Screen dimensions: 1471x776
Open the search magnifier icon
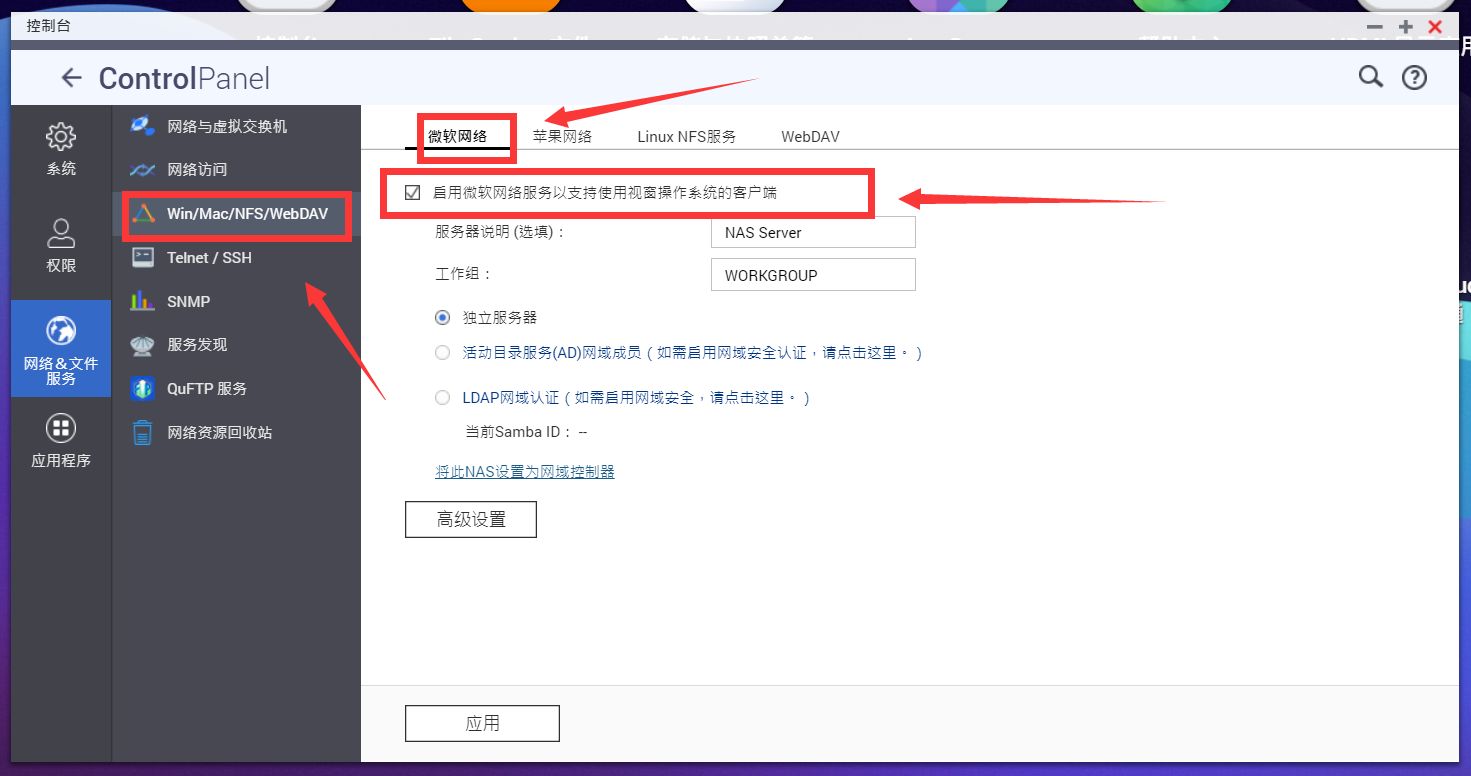point(1370,77)
